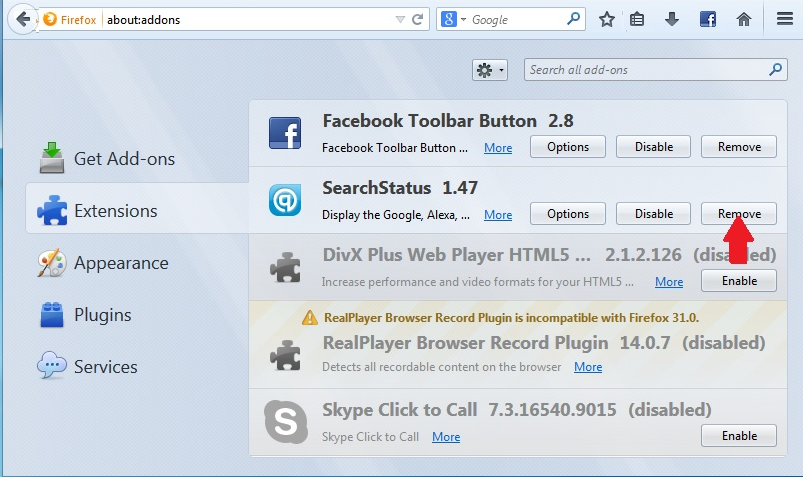The width and height of the screenshot is (803, 477).
Task: Open the Downloads arrow icon
Action: [672, 19]
